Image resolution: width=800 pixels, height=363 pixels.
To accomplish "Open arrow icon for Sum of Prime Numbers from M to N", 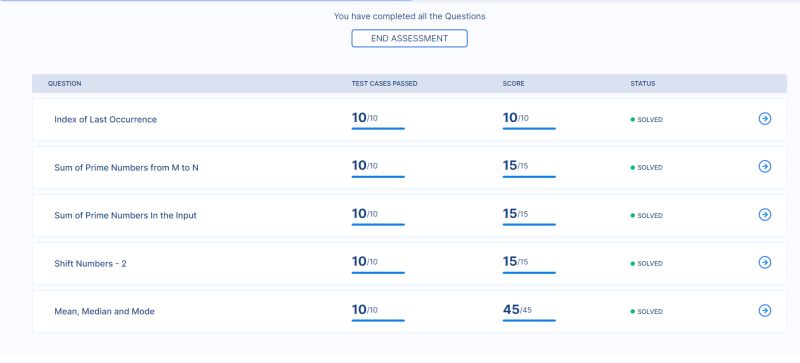I will click(764, 167).
